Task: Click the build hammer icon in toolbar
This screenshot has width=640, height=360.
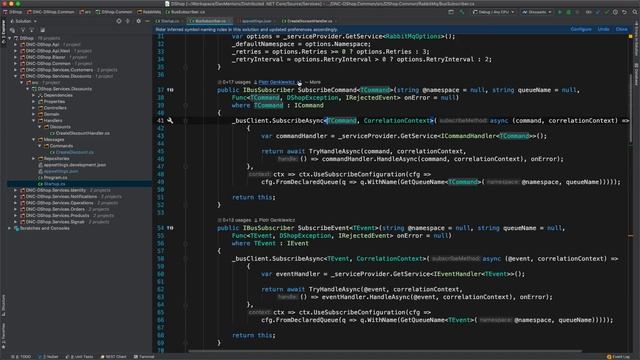Action: coord(462,12)
